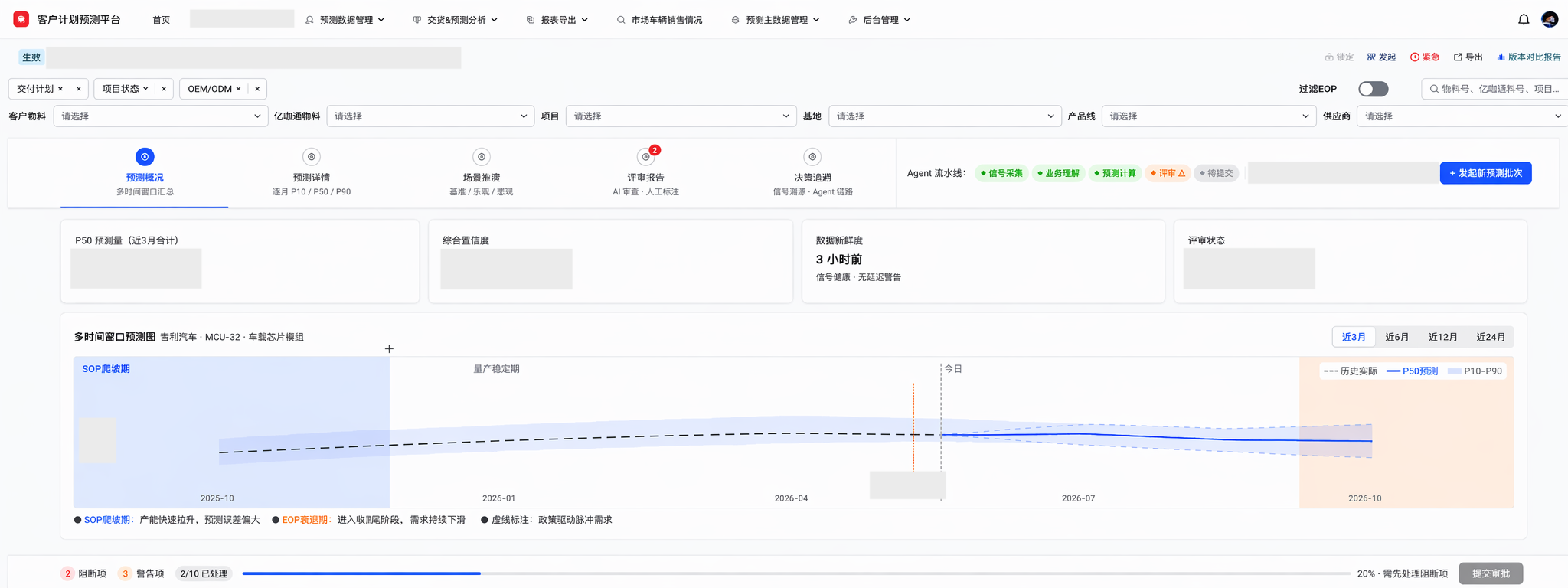Select the 决策追溯 step circle icon
The height and width of the screenshot is (588, 1568).
(x=812, y=157)
